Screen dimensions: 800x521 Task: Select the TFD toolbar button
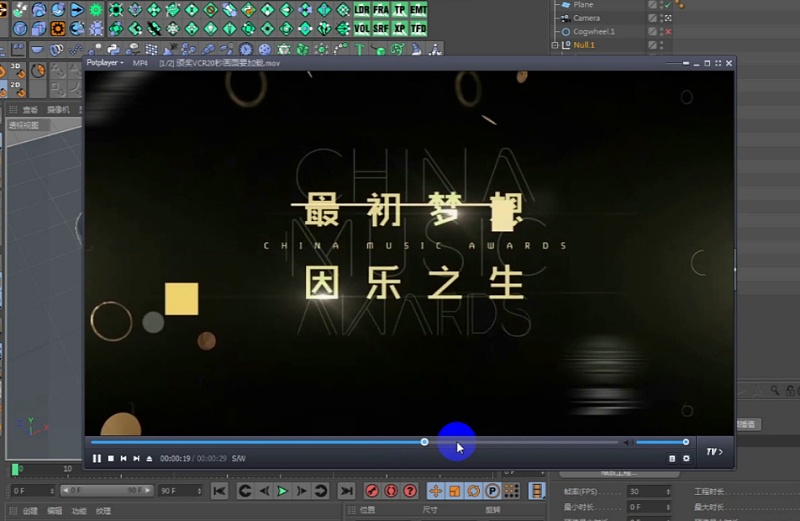click(x=418, y=28)
